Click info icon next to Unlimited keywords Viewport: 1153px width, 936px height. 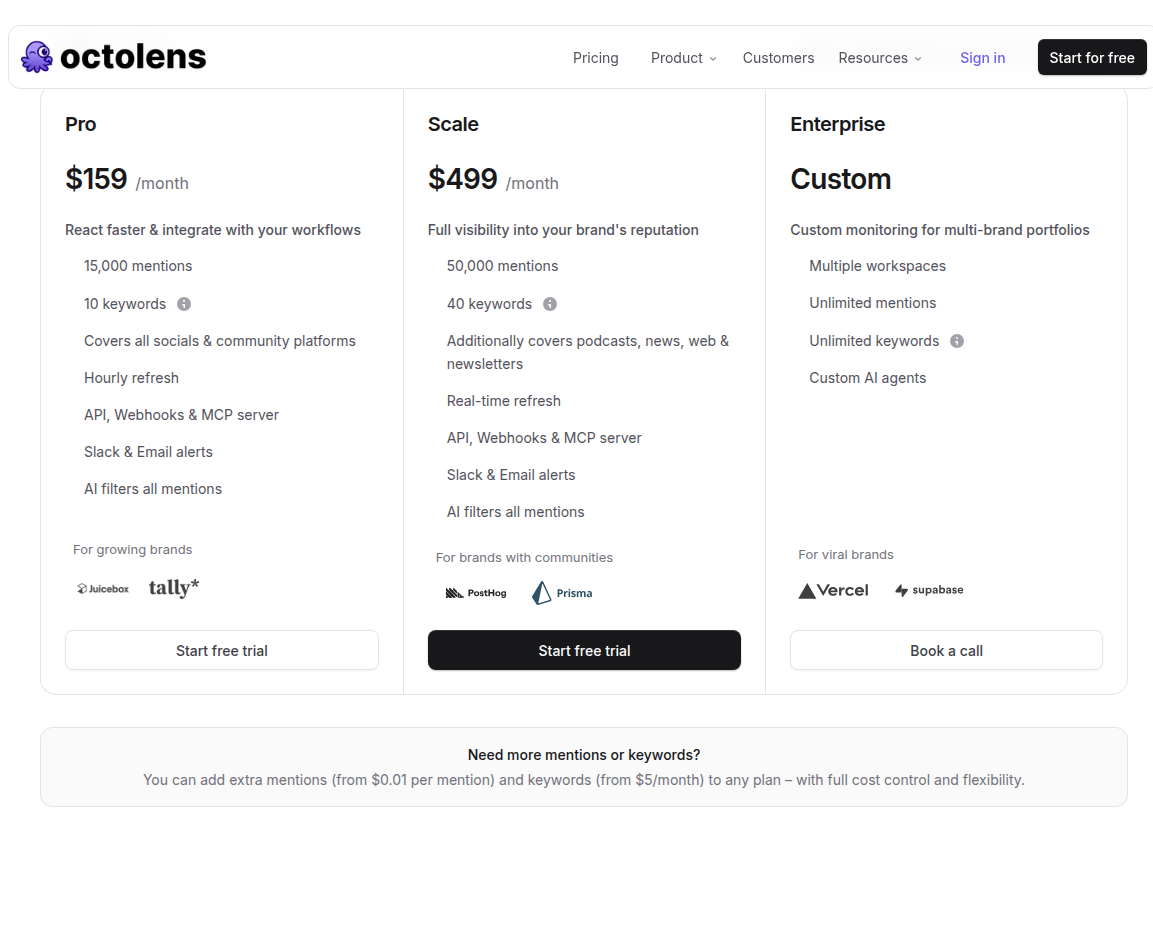pyautogui.click(x=957, y=341)
